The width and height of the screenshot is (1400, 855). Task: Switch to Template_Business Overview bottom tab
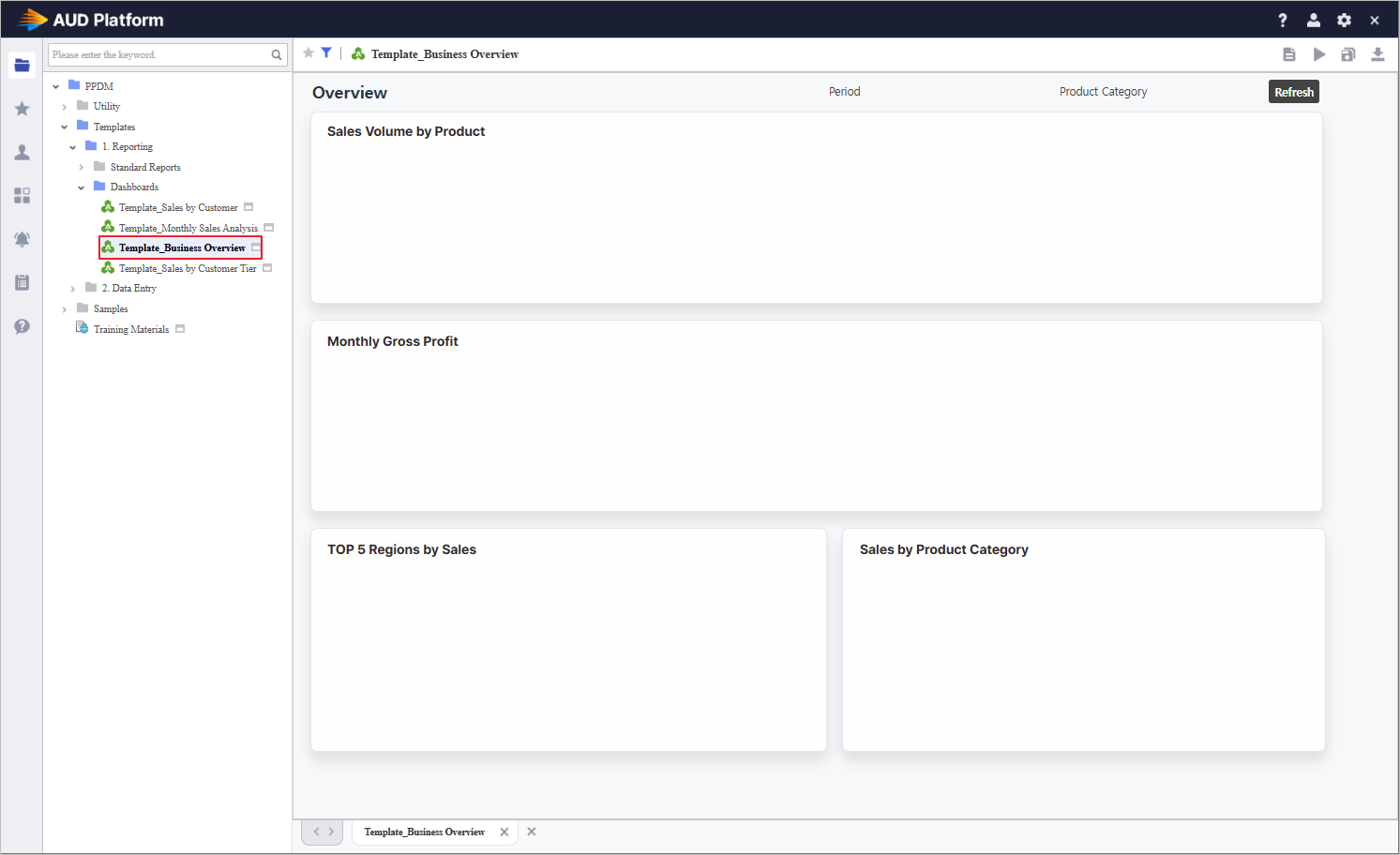(424, 832)
